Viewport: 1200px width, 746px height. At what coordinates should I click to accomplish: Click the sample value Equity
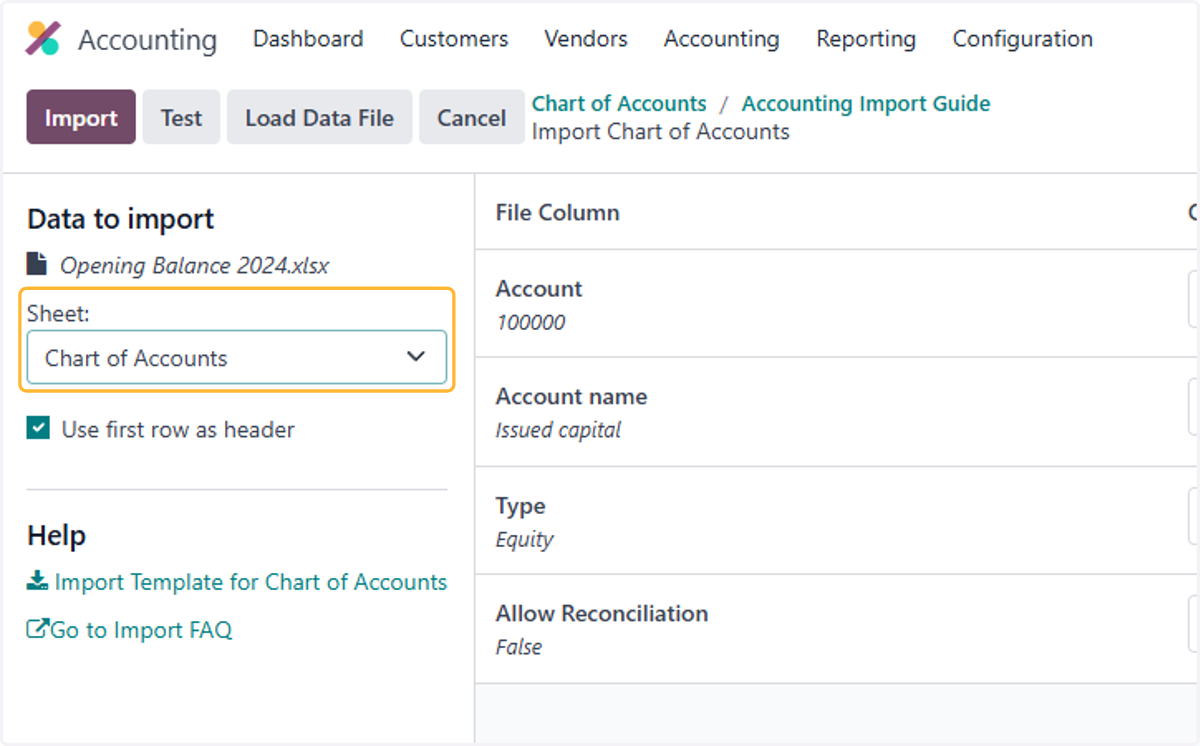tap(524, 540)
